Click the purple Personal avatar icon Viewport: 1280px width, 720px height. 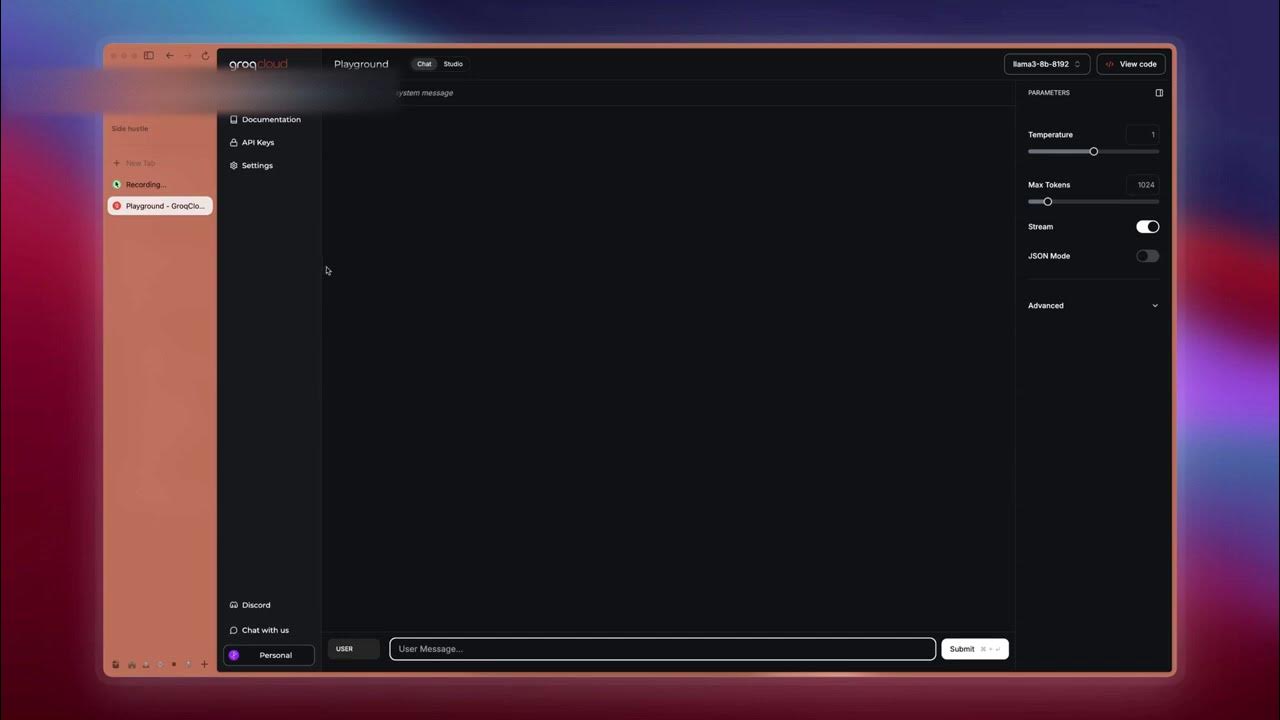pyautogui.click(x=234, y=655)
